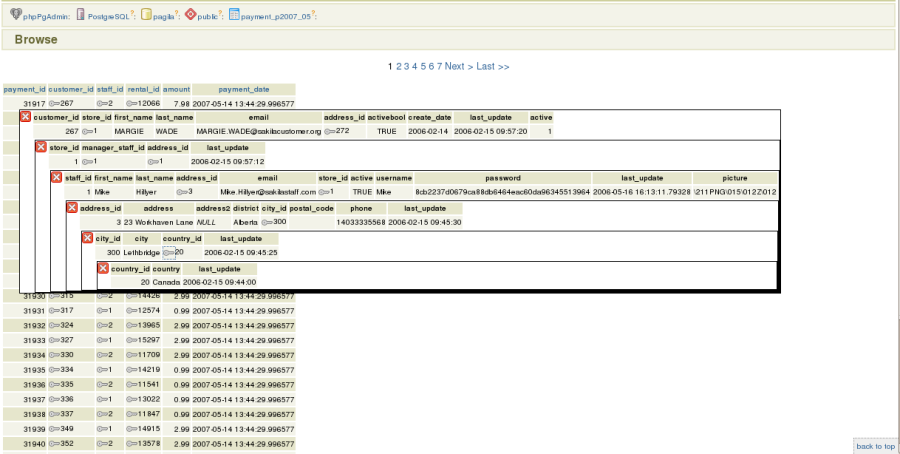Click the phpPgAdmin elephant logo icon
Screen dimensions: 900x454
[16, 15]
